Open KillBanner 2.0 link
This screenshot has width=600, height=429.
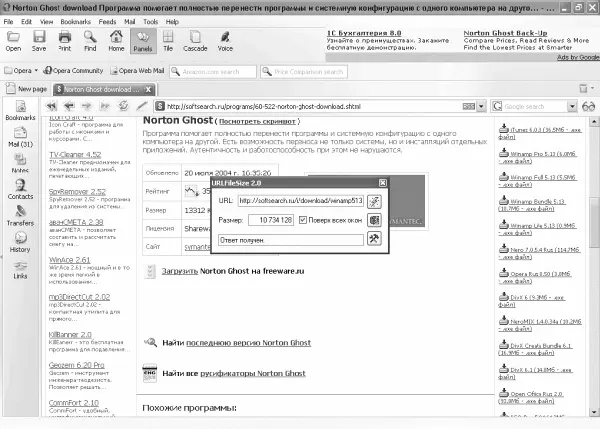click(x=70, y=334)
